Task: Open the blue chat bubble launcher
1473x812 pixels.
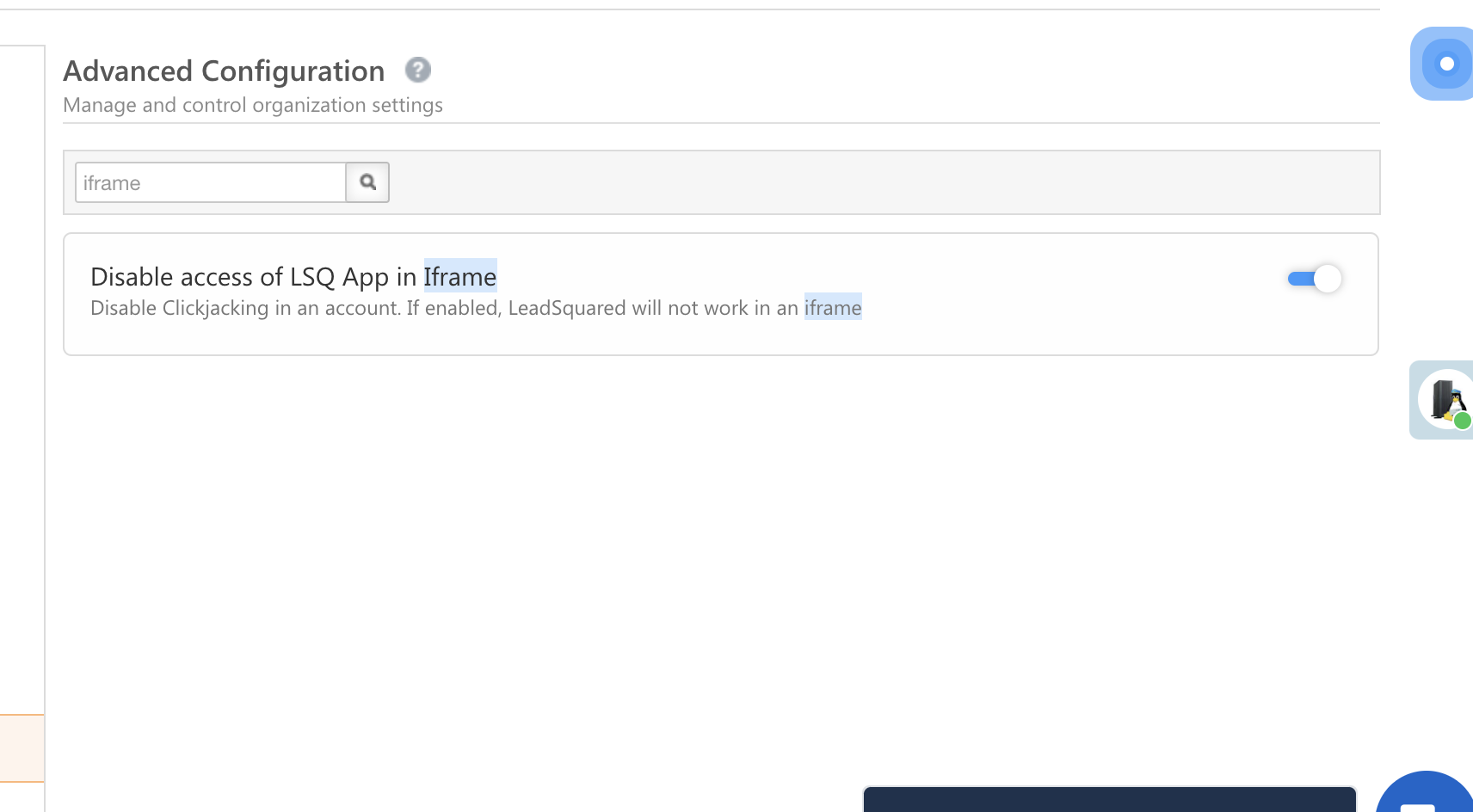Action: [x=1426, y=792]
